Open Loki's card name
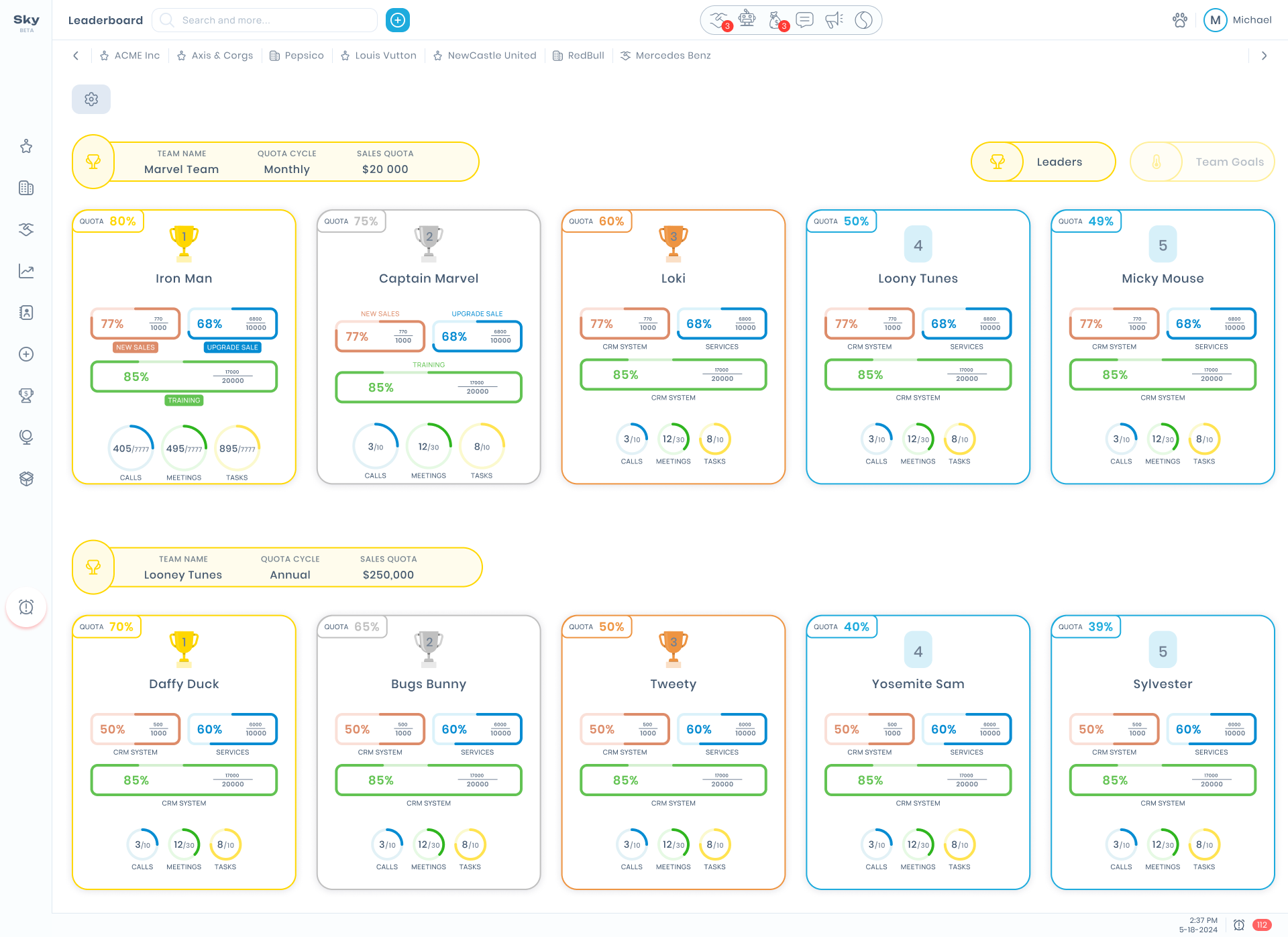Image resolution: width=1288 pixels, height=937 pixels. (674, 278)
